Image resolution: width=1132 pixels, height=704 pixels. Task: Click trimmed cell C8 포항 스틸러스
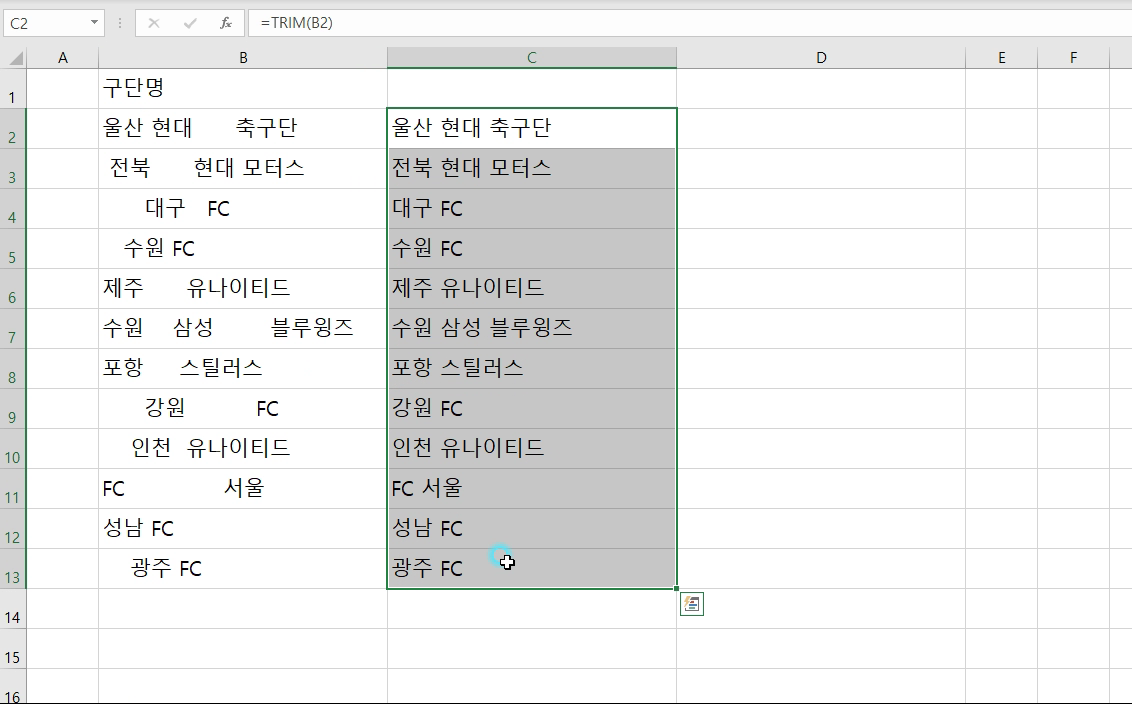click(x=532, y=369)
